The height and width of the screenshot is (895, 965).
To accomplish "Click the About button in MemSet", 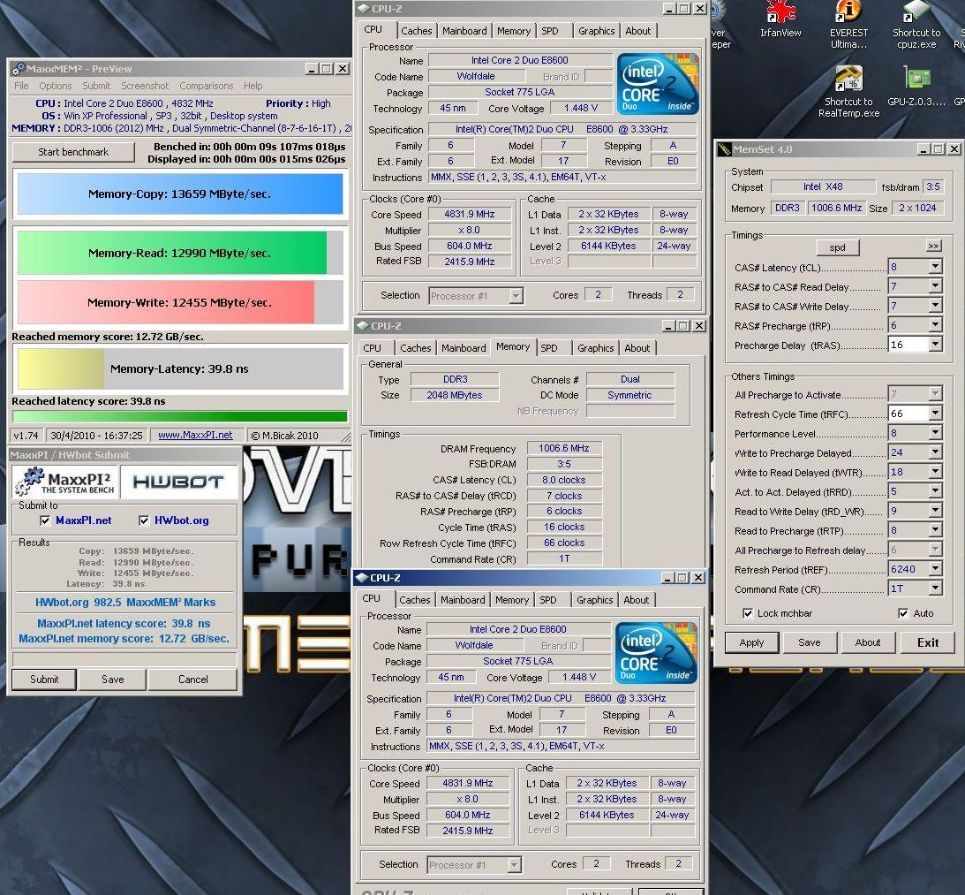I will [x=867, y=642].
